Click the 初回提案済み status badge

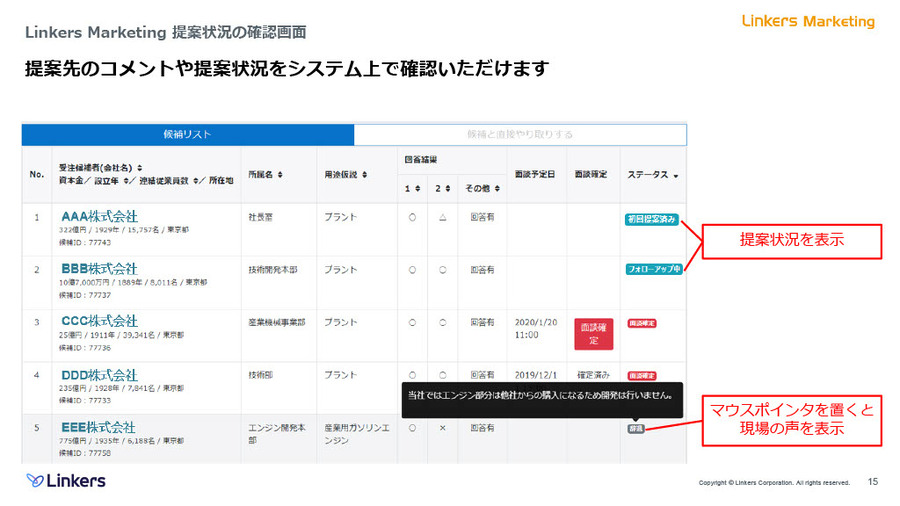point(651,219)
